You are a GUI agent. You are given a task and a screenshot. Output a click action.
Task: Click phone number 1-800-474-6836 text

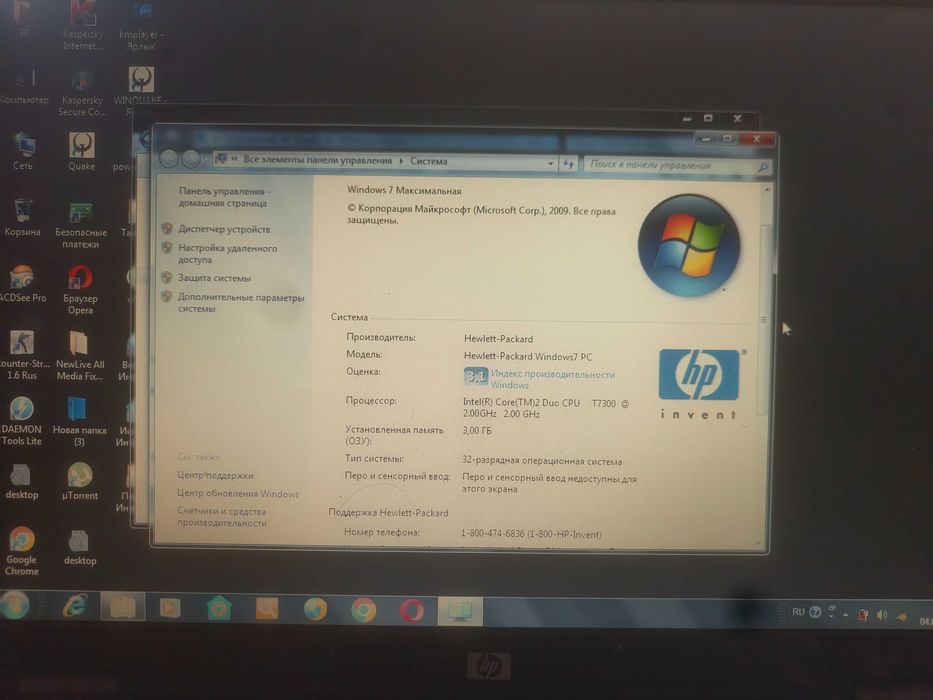pos(531,534)
